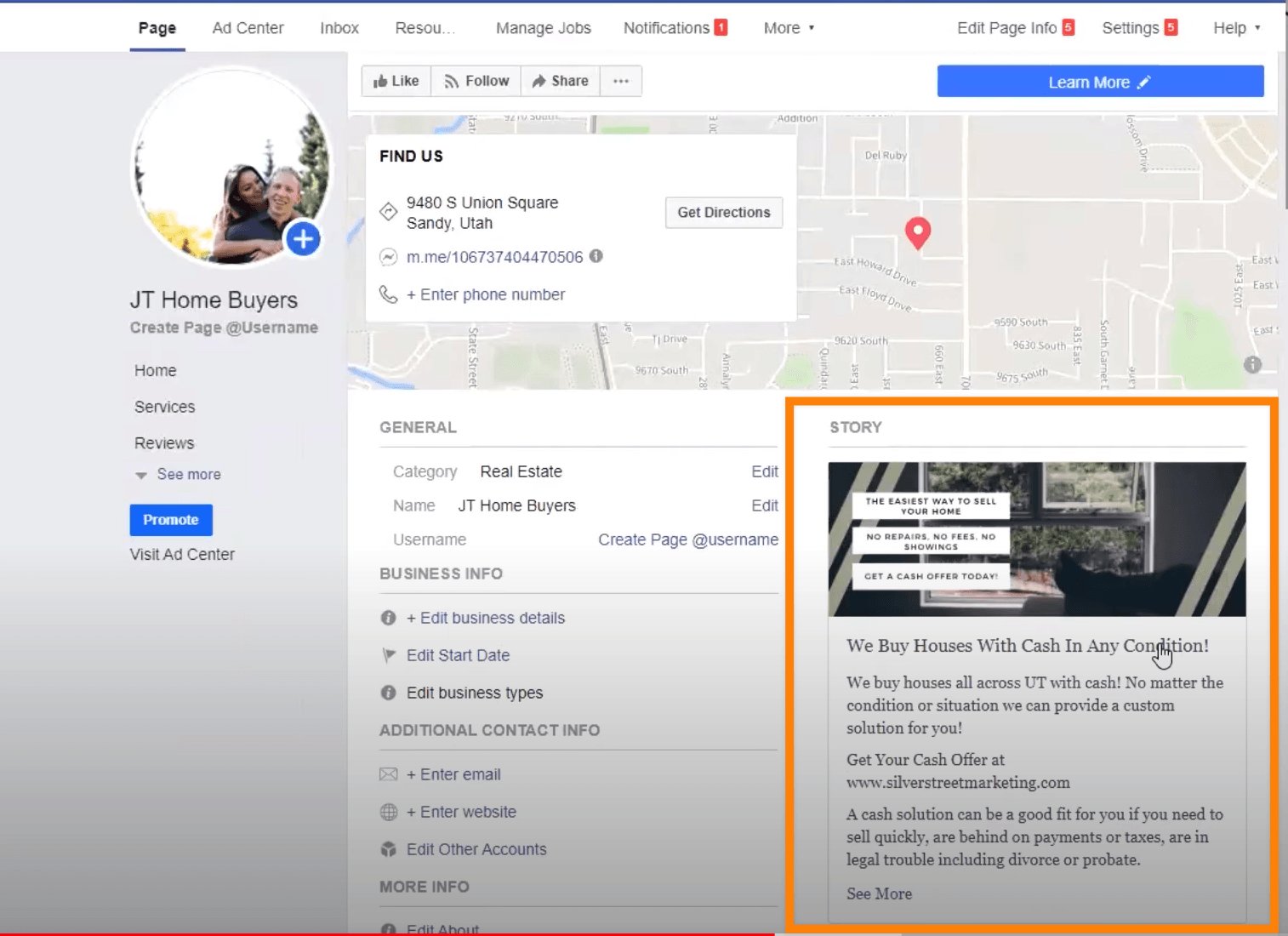The width and height of the screenshot is (1288, 936).
Task: Click See More in the Story
Action: [879, 893]
